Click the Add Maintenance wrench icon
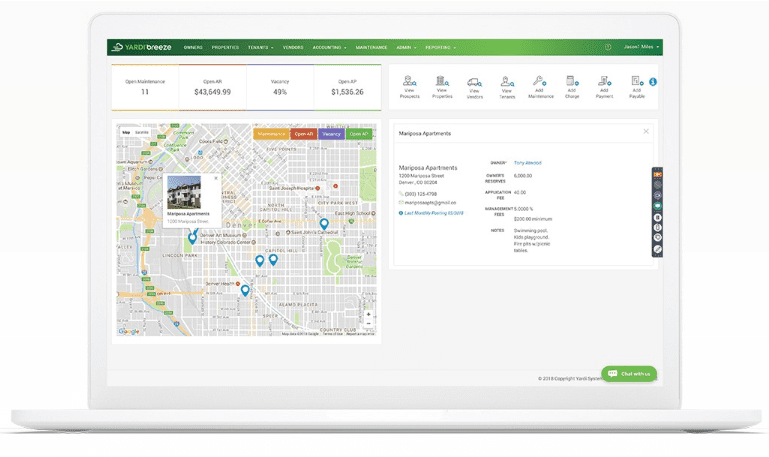 (x=539, y=81)
